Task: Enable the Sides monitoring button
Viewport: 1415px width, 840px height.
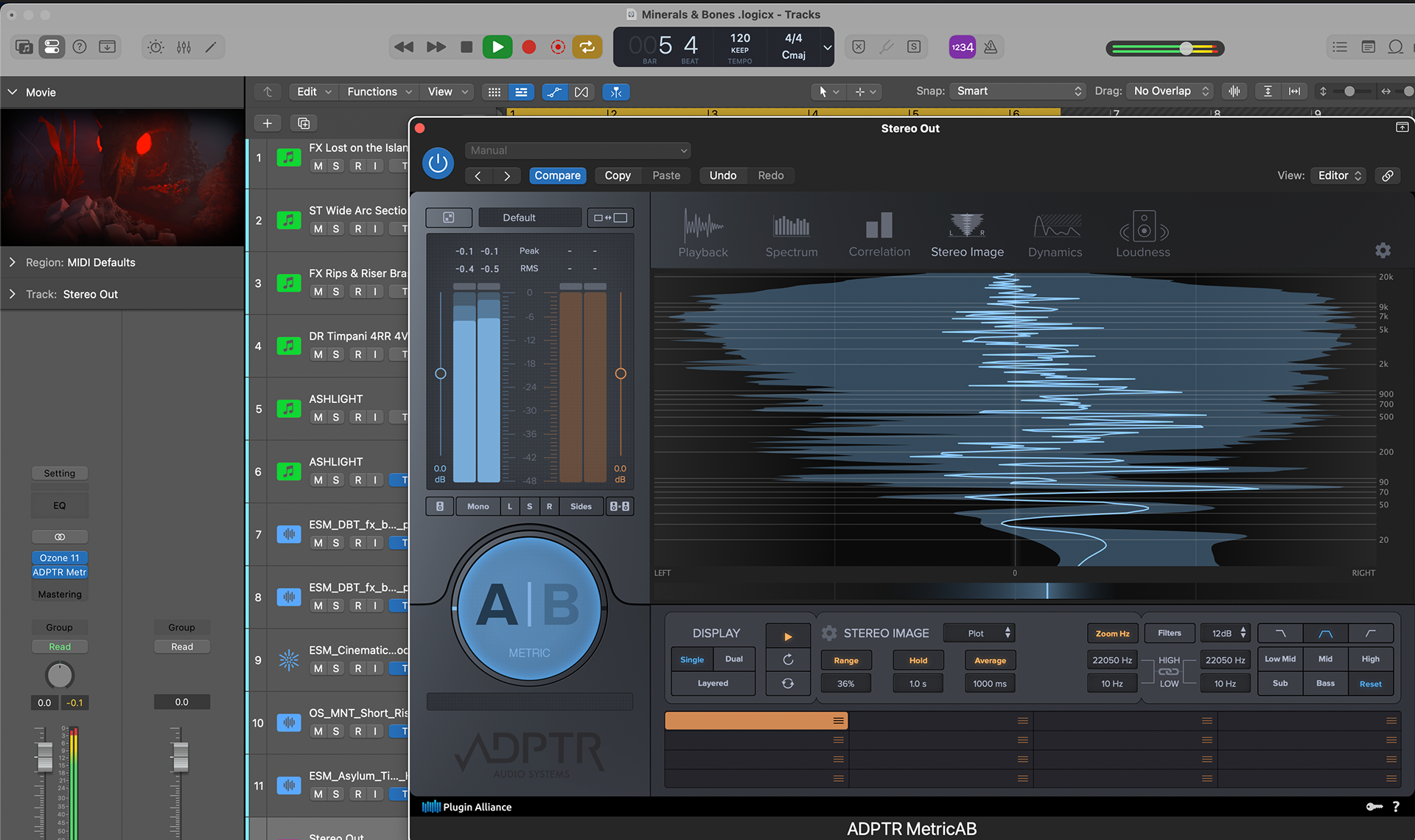Action: (x=581, y=506)
